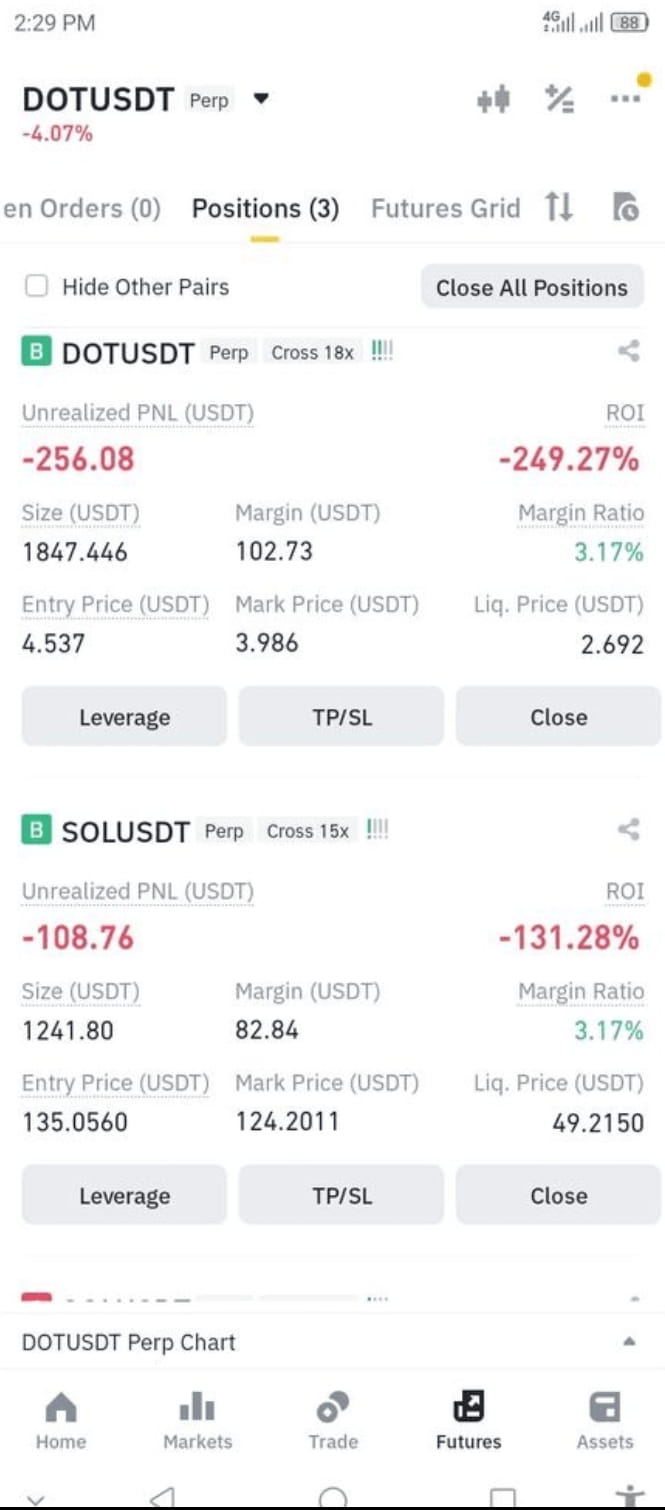Expand the DOTUSDT Perp Chart panel
The width and height of the screenshot is (665, 1510).
click(x=628, y=1342)
